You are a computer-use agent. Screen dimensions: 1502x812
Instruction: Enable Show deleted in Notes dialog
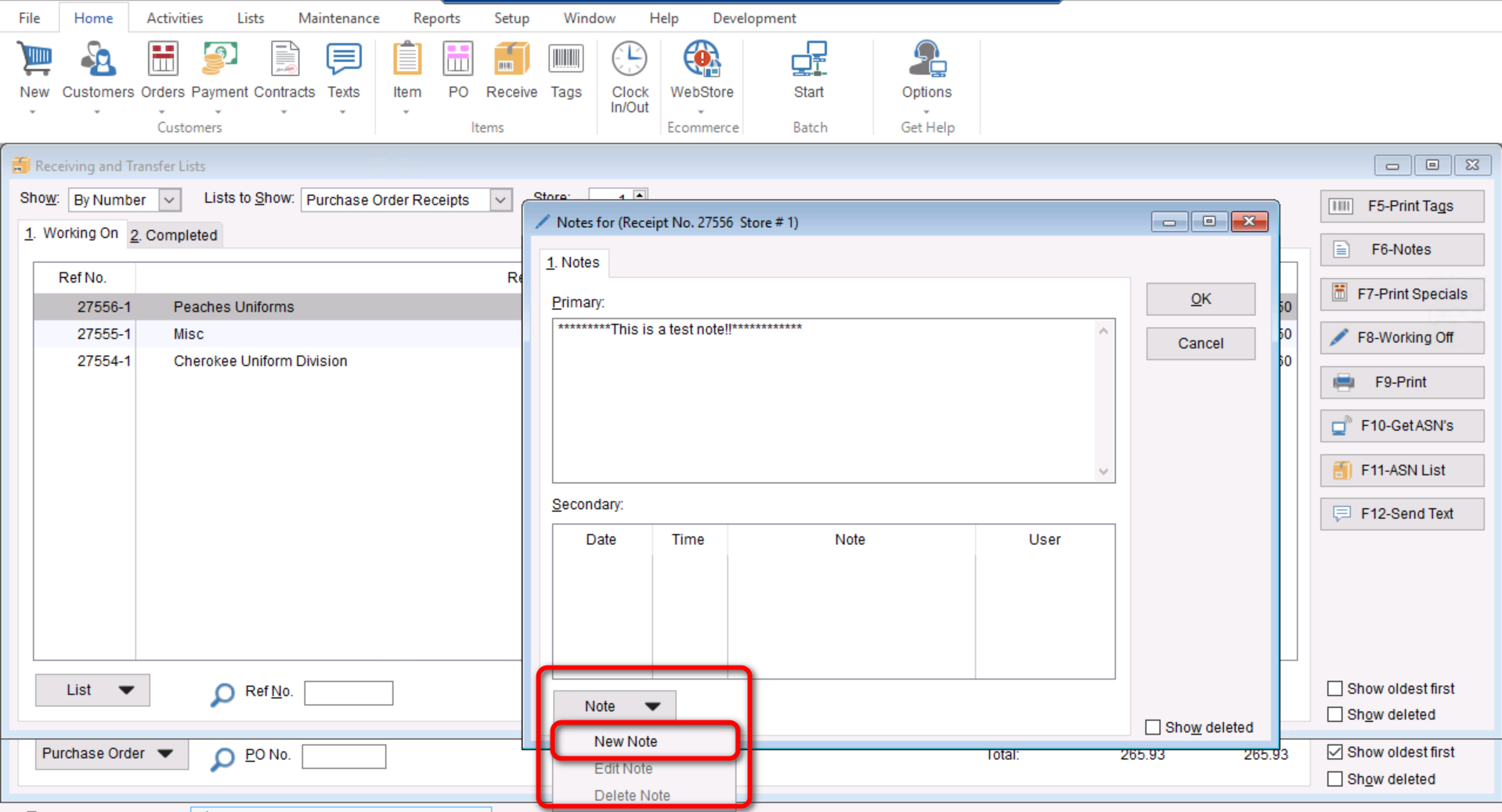click(x=1153, y=727)
